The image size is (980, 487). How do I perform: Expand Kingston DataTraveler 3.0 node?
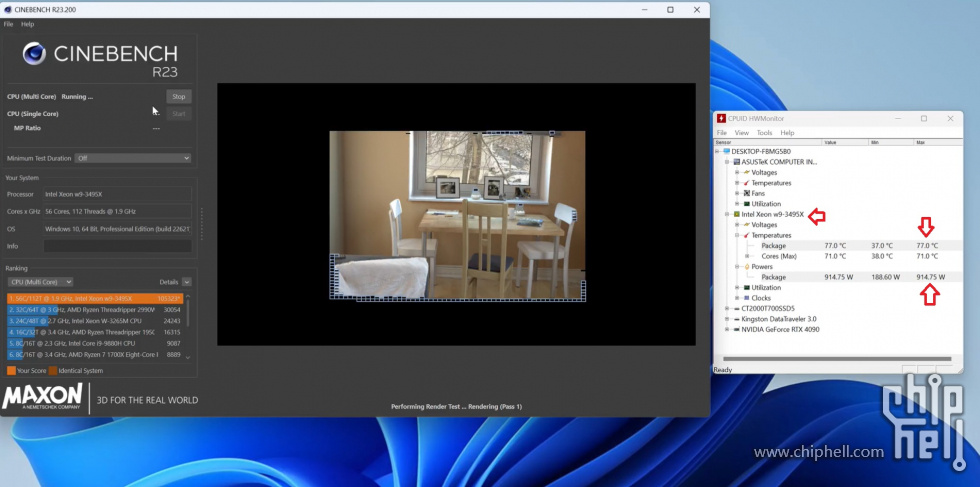[728, 319]
